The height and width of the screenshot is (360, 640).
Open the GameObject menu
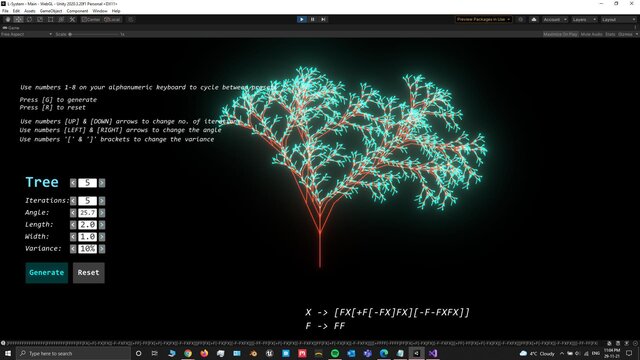(x=51, y=11)
